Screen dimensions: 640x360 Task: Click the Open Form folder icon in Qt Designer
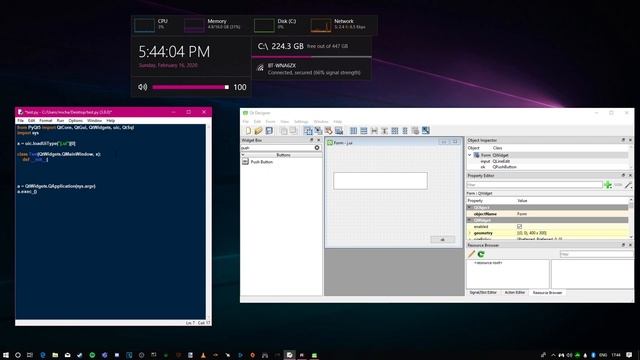point(258,131)
